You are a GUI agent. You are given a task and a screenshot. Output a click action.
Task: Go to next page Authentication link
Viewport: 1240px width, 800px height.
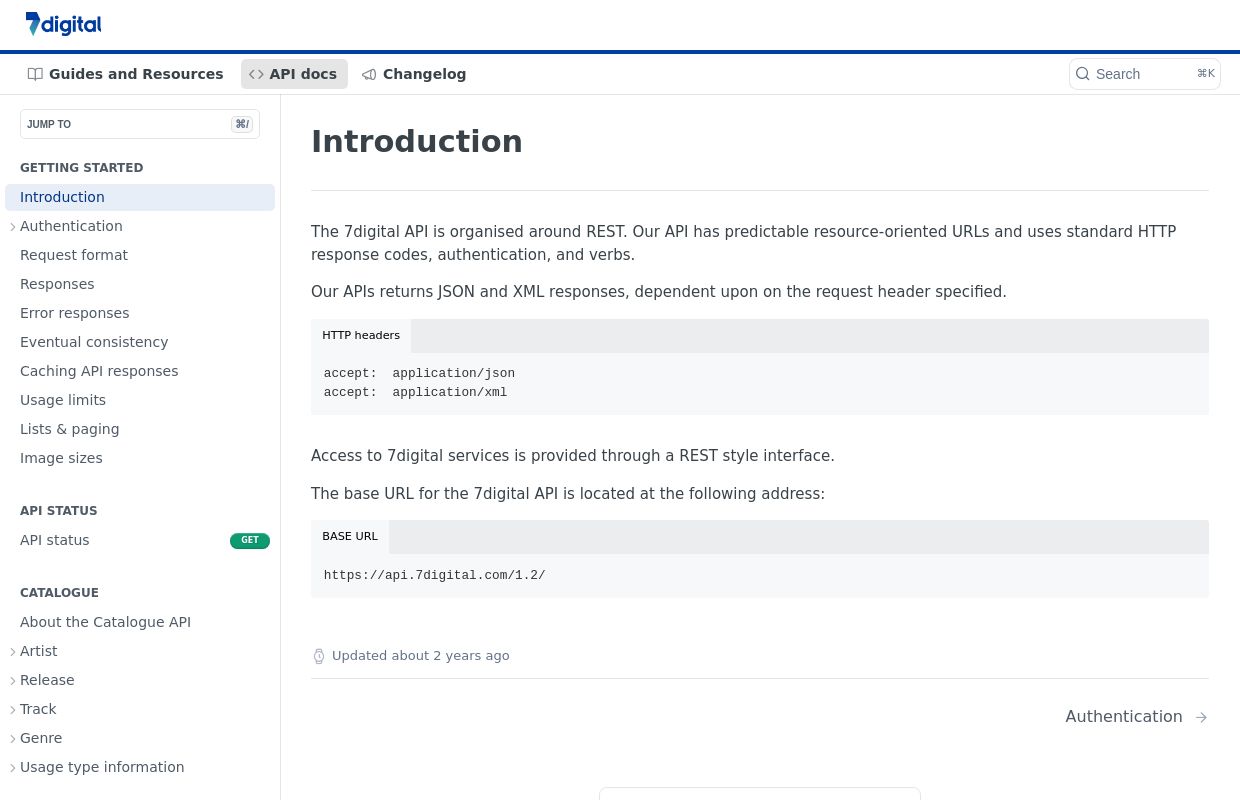click(x=1137, y=717)
